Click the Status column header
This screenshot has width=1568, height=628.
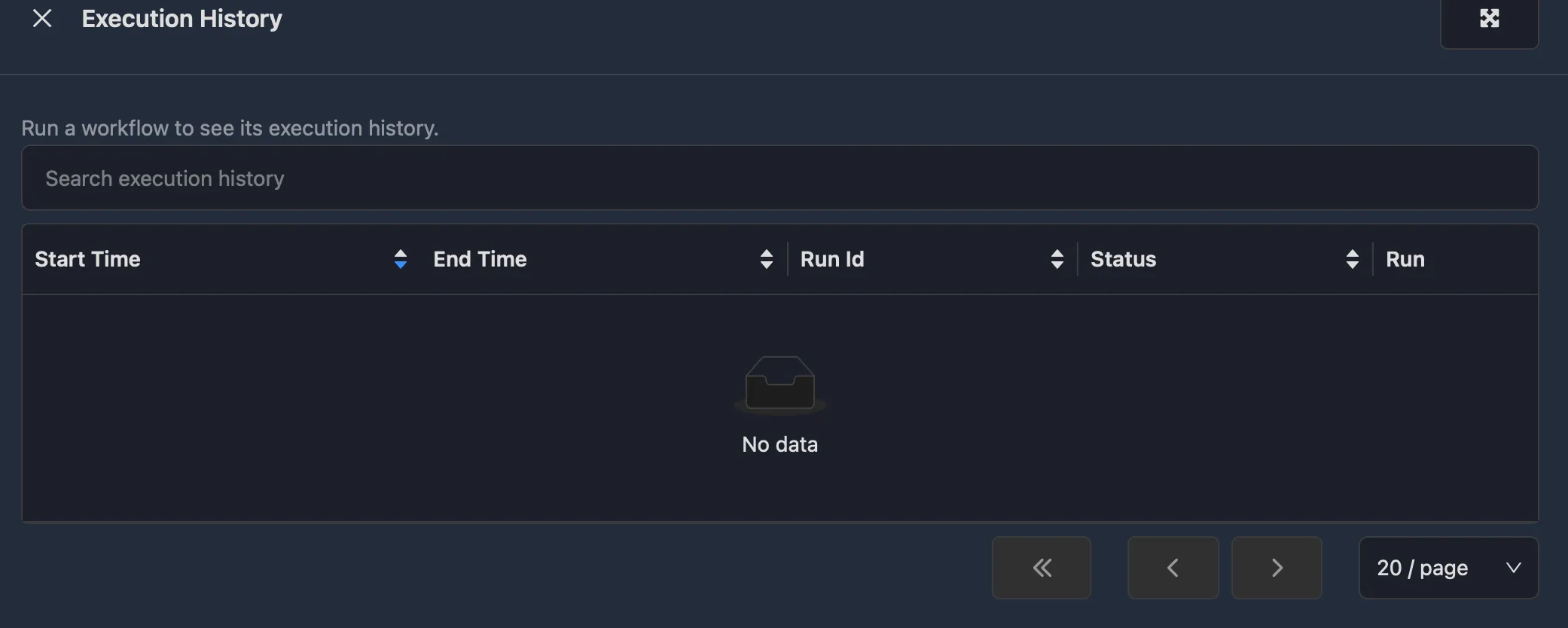click(1225, 259)
